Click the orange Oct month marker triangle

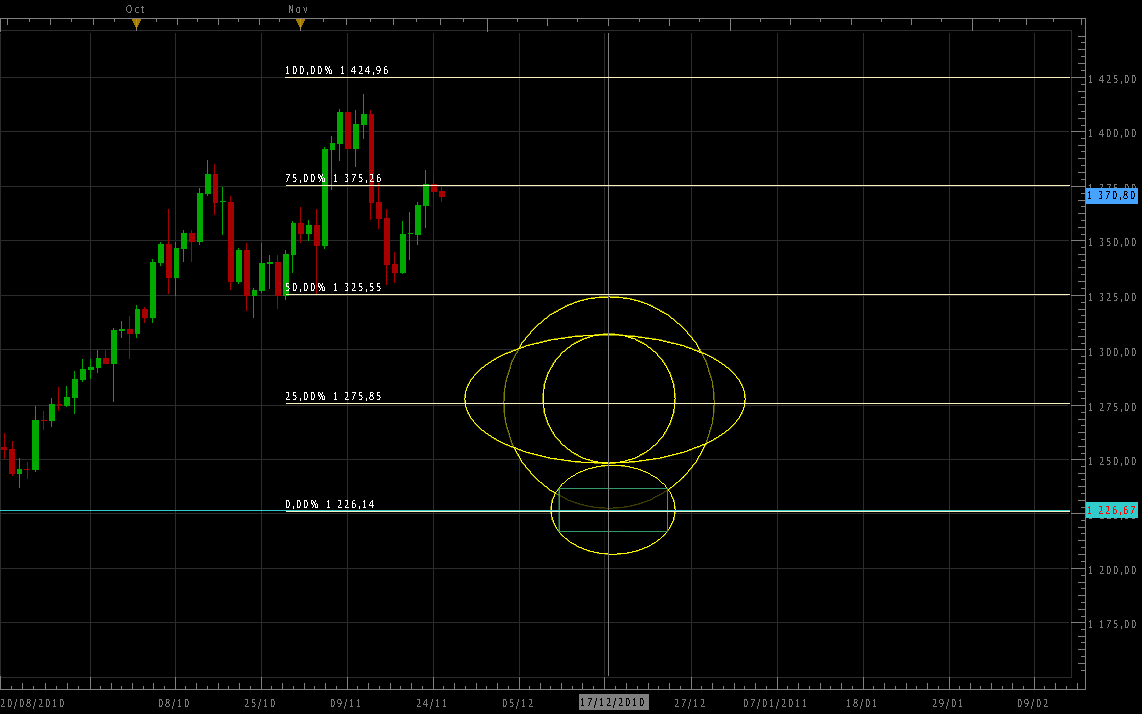coord(136,24)
